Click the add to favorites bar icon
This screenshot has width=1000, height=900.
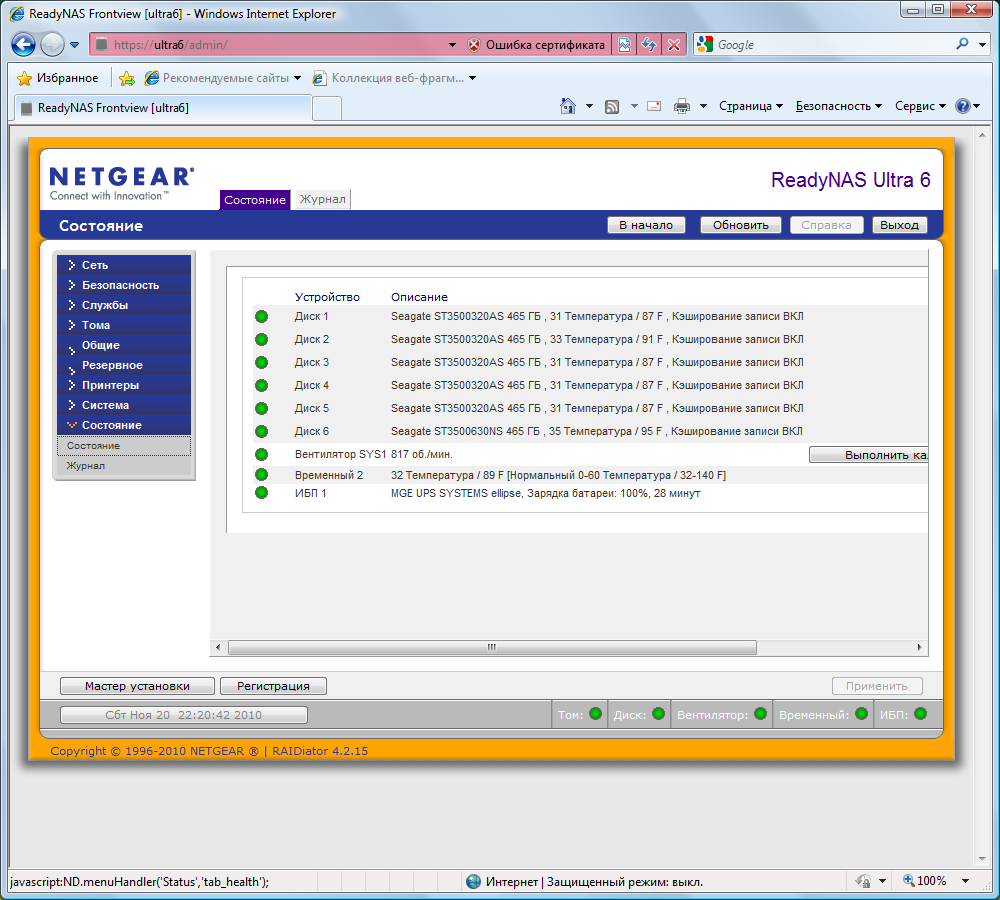[127, 78]
